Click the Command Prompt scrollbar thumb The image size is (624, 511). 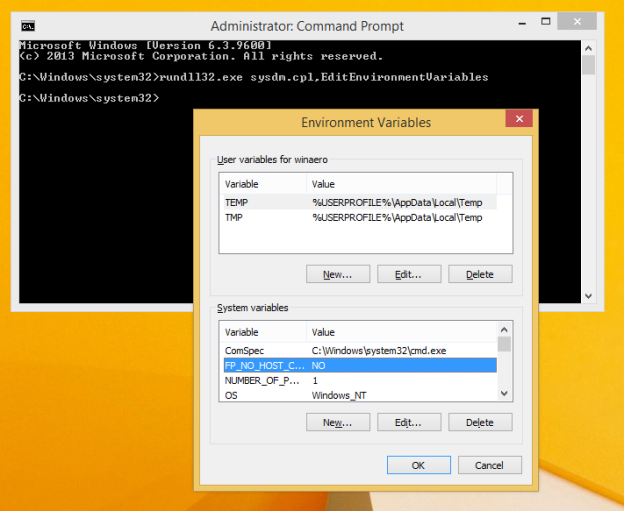click(589, 65)
